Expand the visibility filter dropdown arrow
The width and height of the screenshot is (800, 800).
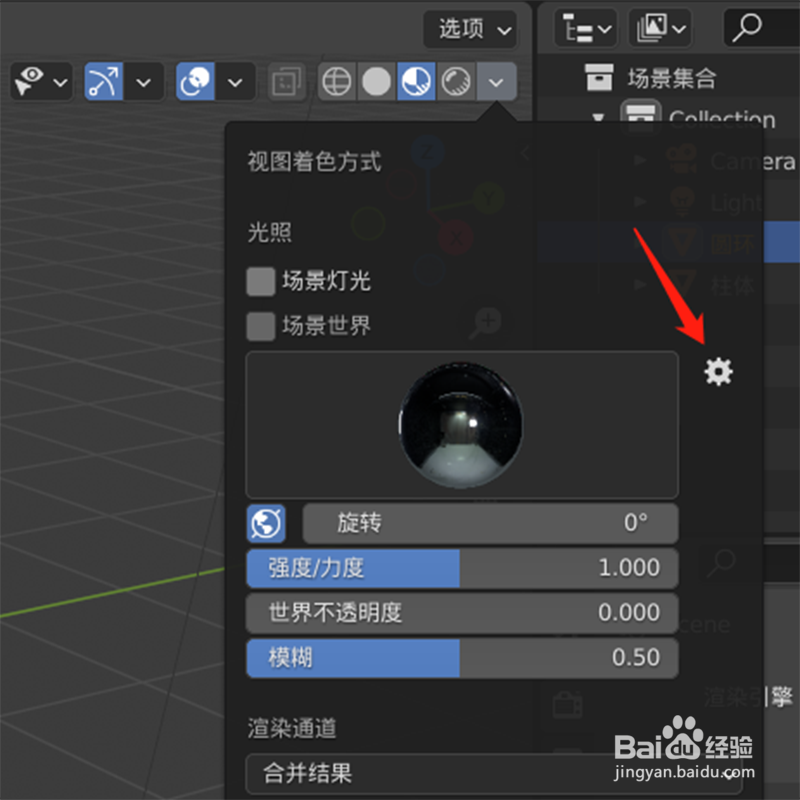coord(61,82)
